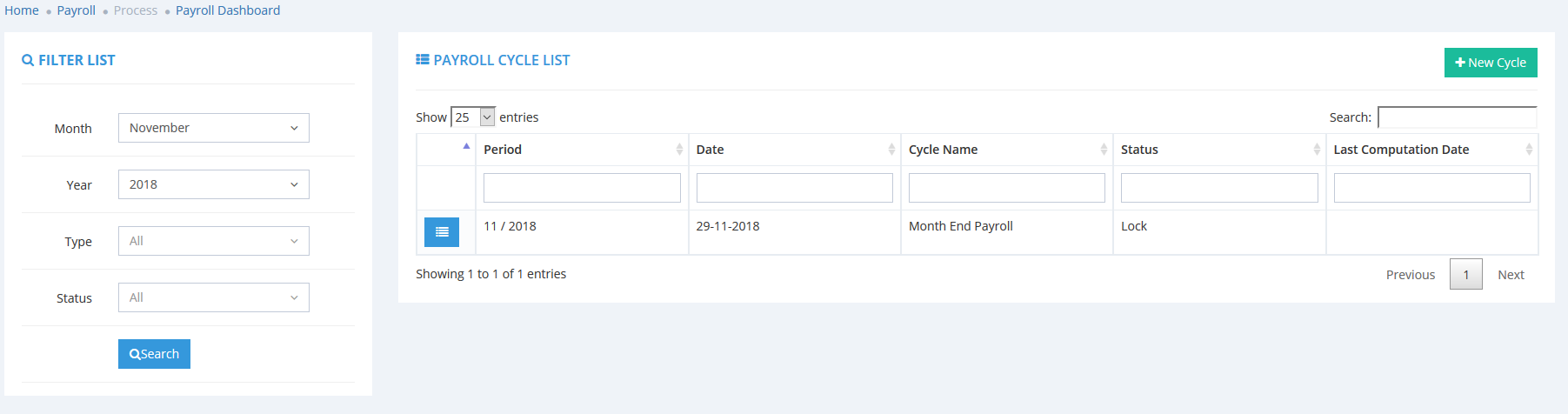Go to Next page of results
The height and width of the screenshot is (414, 1568).
pyautogui.click(x=1511, y=275)
